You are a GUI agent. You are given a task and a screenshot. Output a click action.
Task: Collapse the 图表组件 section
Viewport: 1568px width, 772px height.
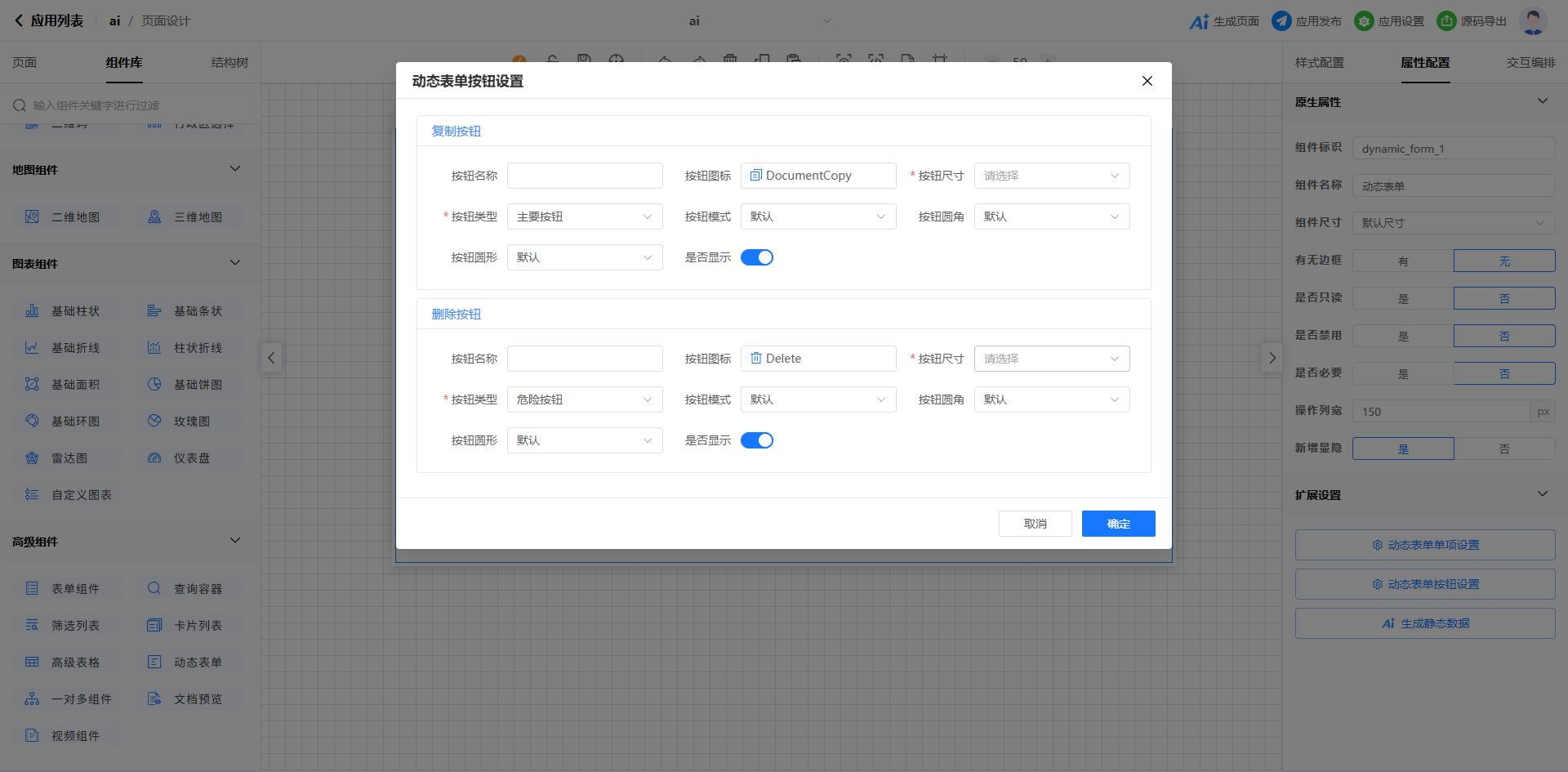(235, 263)
